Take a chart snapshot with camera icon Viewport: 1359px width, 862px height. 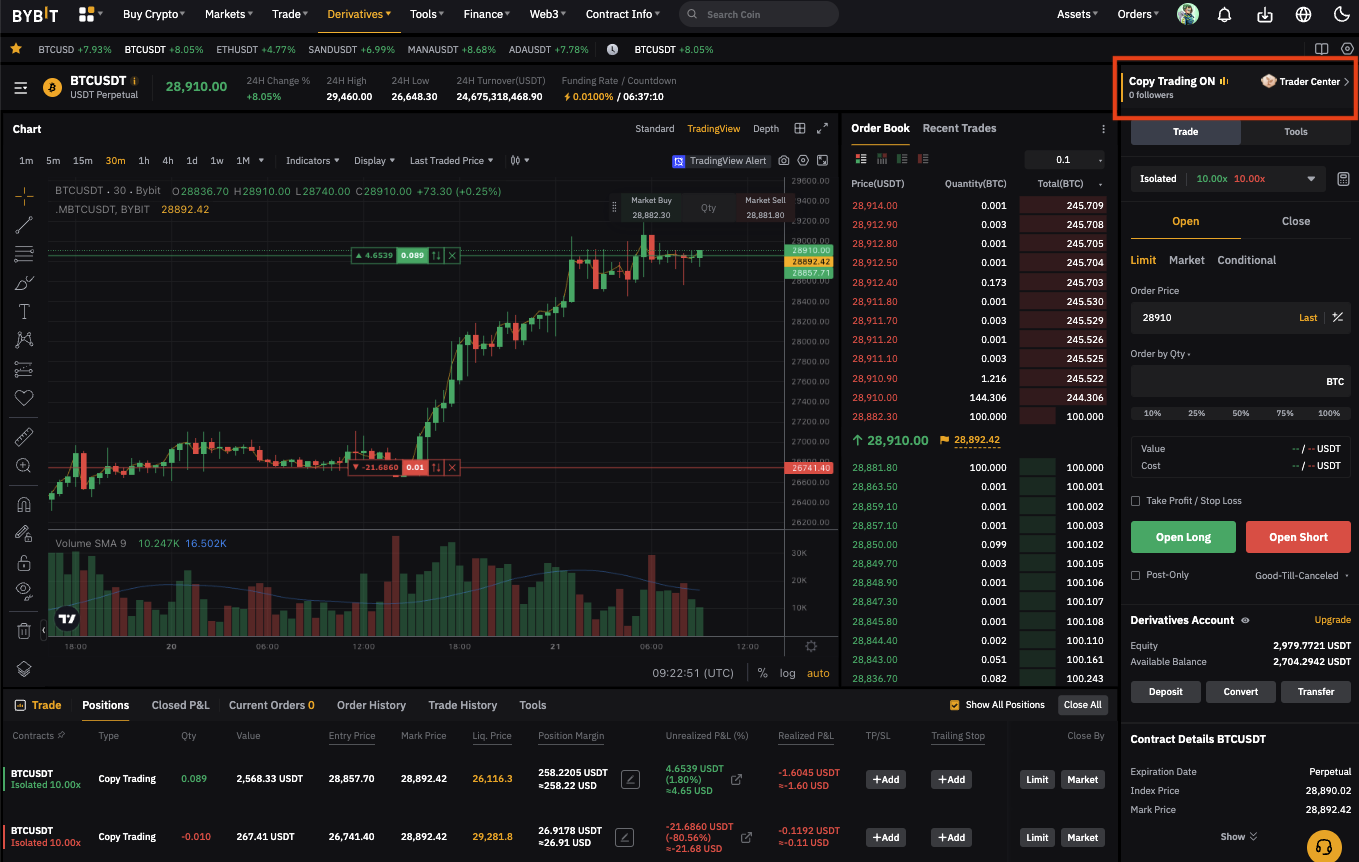pos(784,160)
